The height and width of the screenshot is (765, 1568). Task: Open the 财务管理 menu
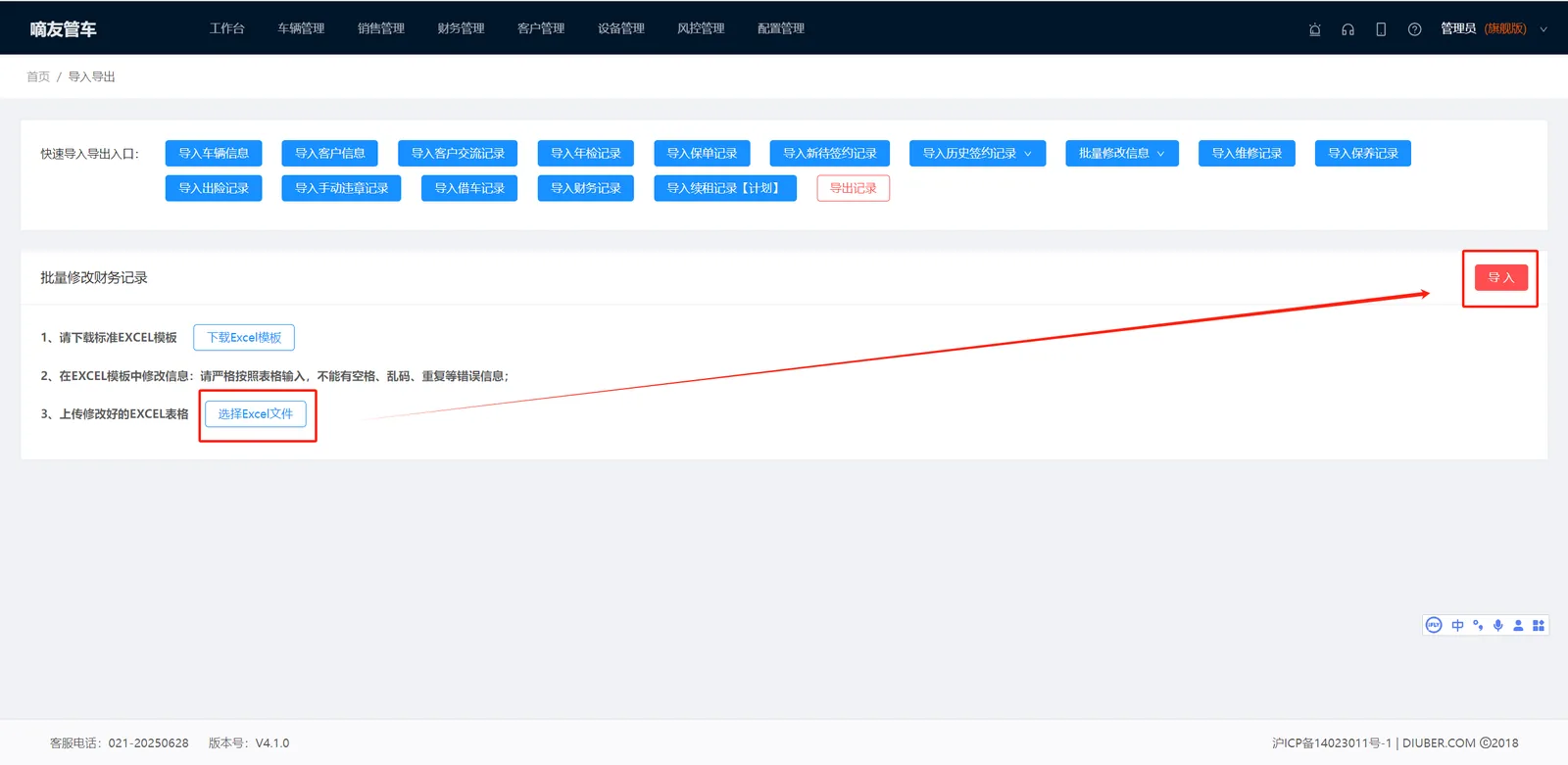coord(461,28)
